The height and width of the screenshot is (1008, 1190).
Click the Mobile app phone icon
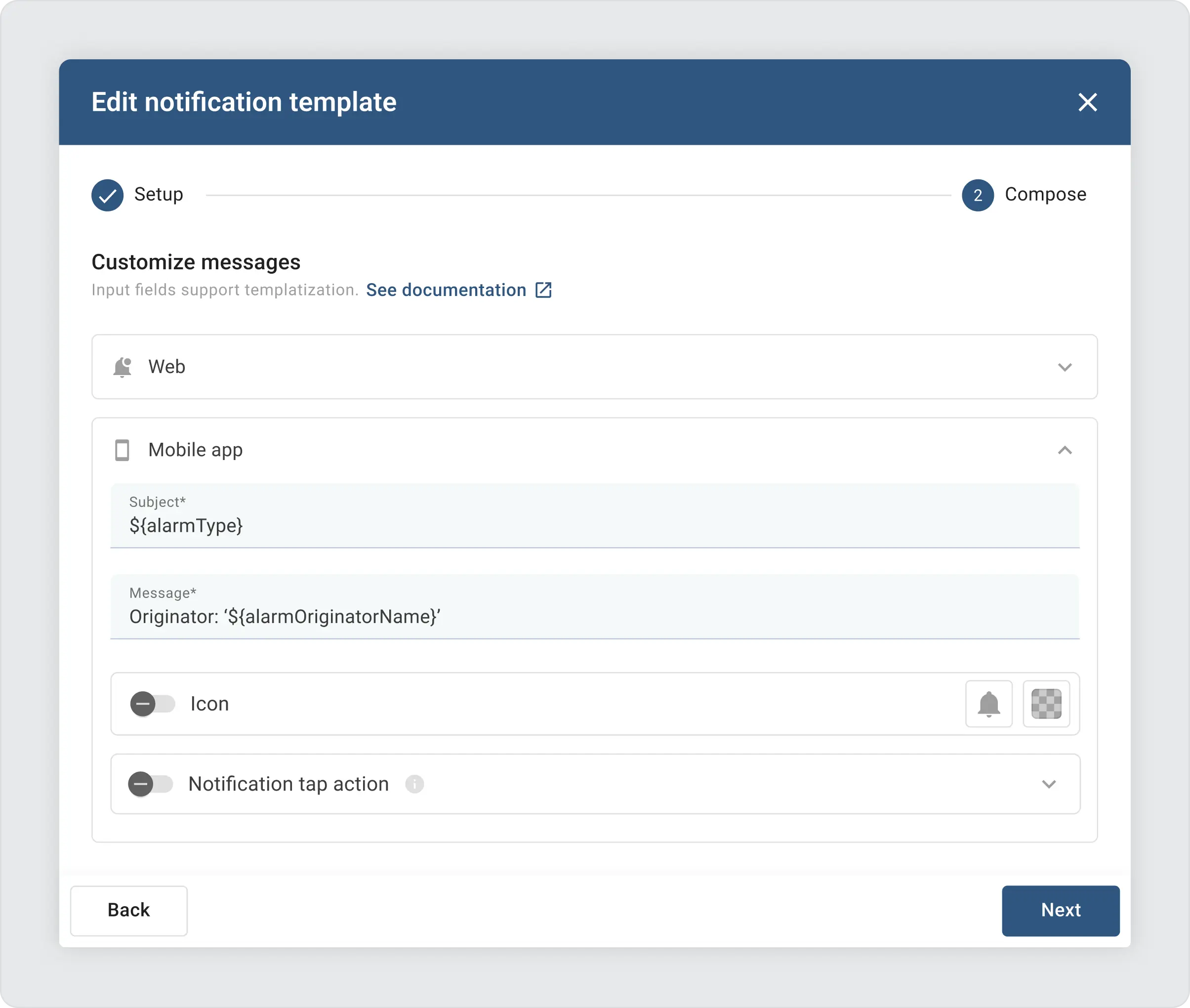coord(122,450)
